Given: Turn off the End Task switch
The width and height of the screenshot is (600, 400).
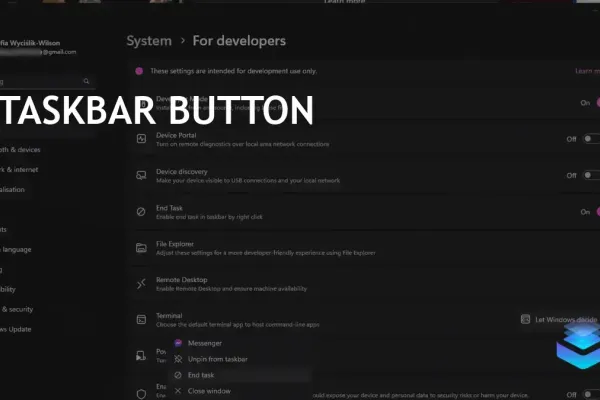Looking at the screenshot, I should tap(598, 212).
